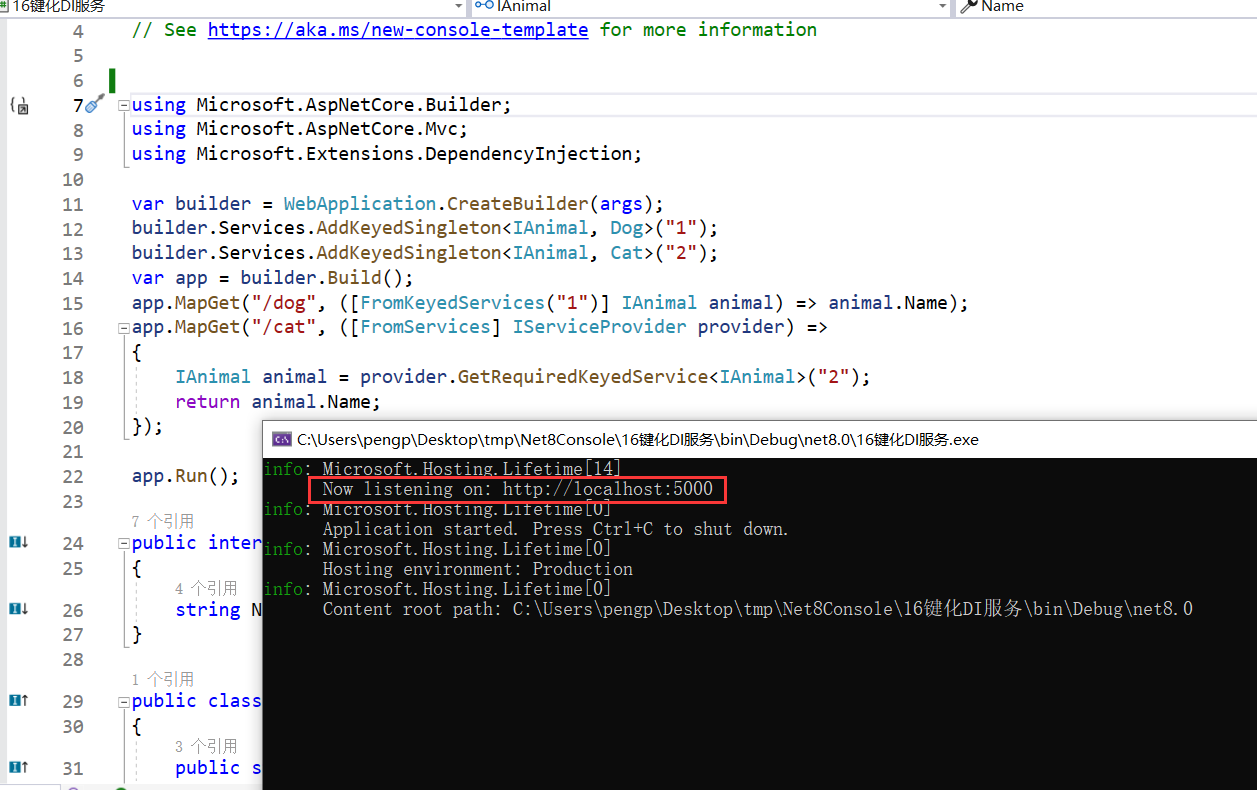Click 'Microsoft.AspNetCore.Builder' on line 7
The height and width of the screenshot is (790, 1257).
pyautogui.click(x=349, y=104)
